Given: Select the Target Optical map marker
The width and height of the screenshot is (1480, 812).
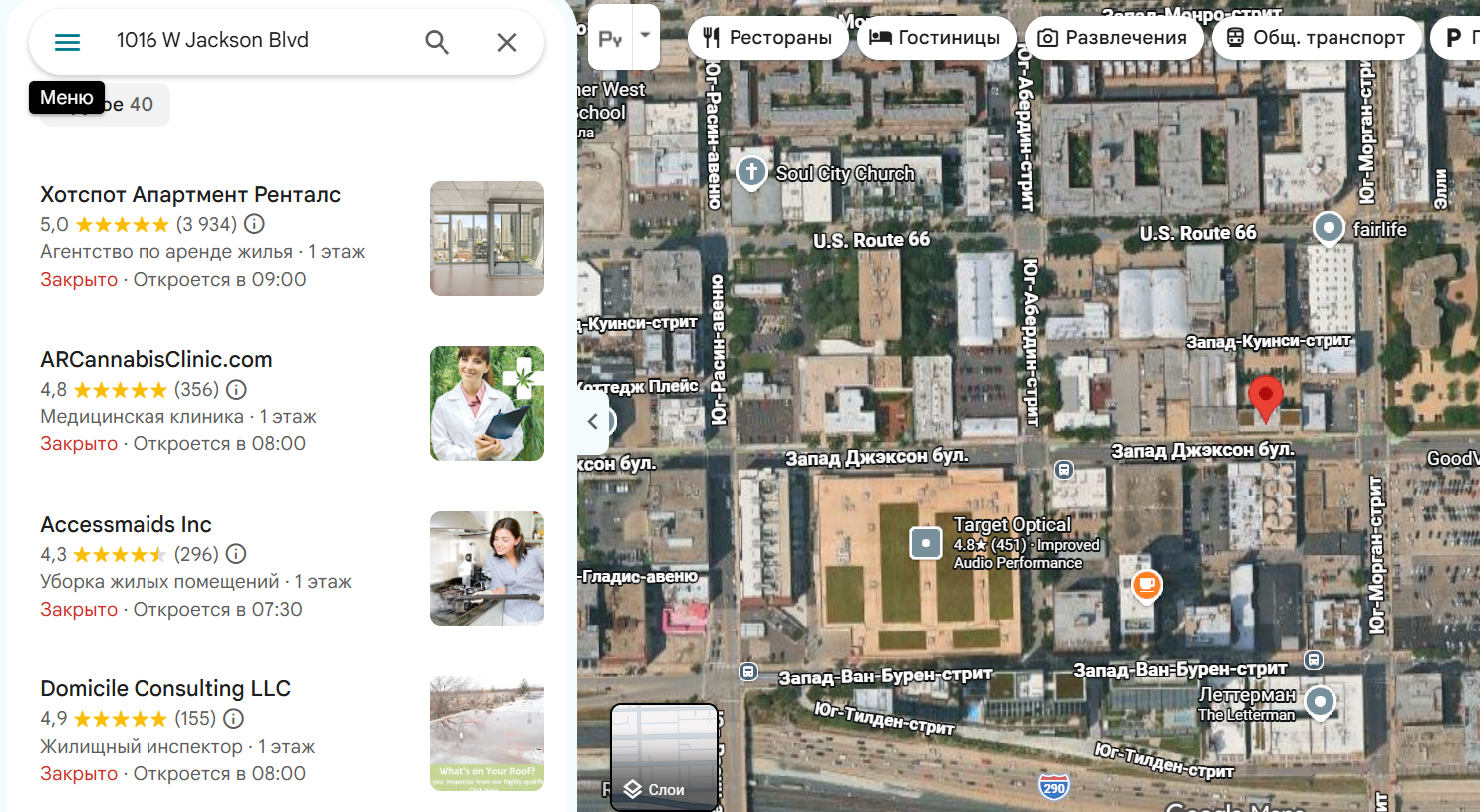Looking at the screenshot, I should coord(926,543).
